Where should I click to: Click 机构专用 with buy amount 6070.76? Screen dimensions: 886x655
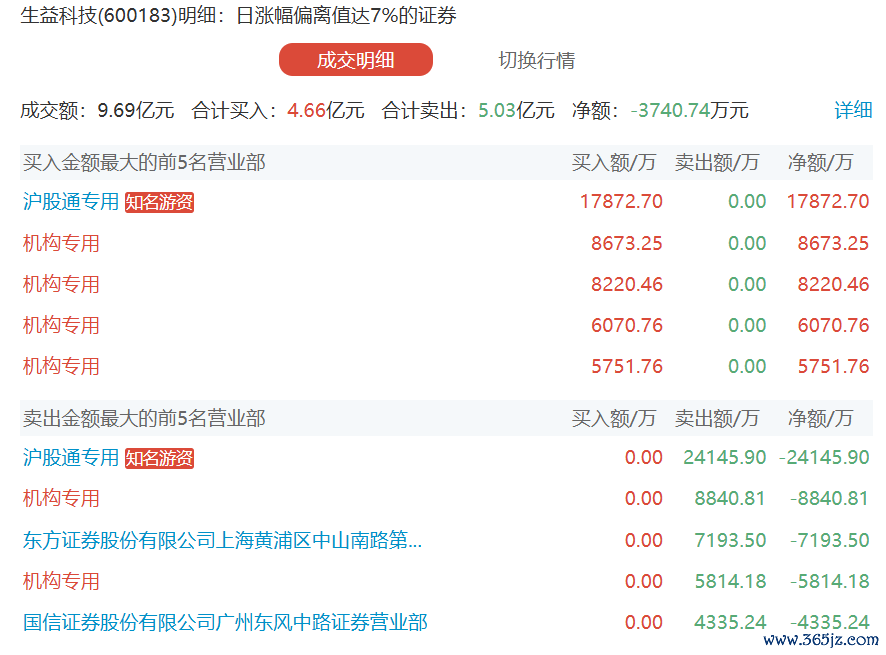point(61,325)
